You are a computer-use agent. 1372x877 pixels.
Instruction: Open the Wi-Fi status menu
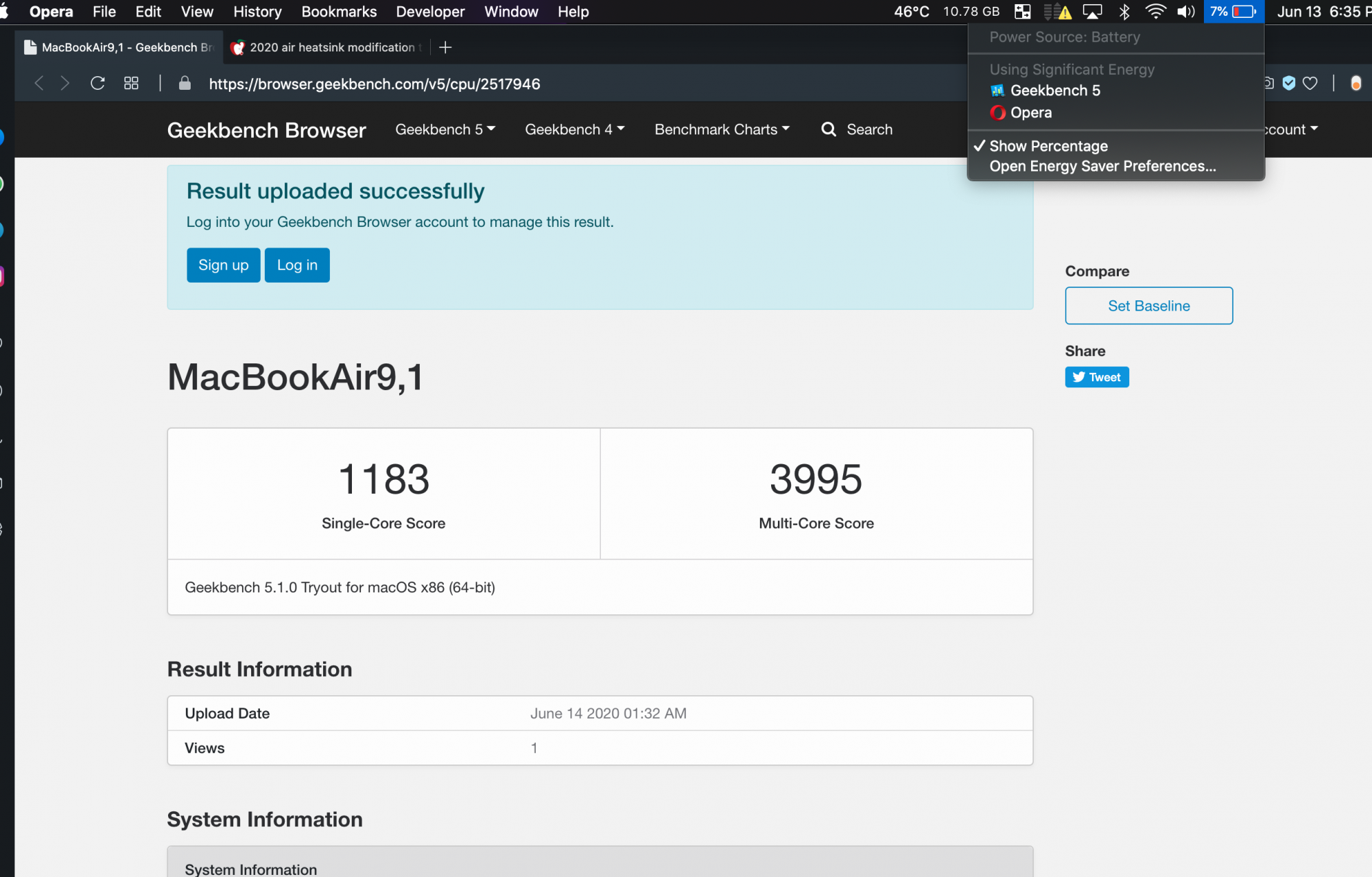1155,12
